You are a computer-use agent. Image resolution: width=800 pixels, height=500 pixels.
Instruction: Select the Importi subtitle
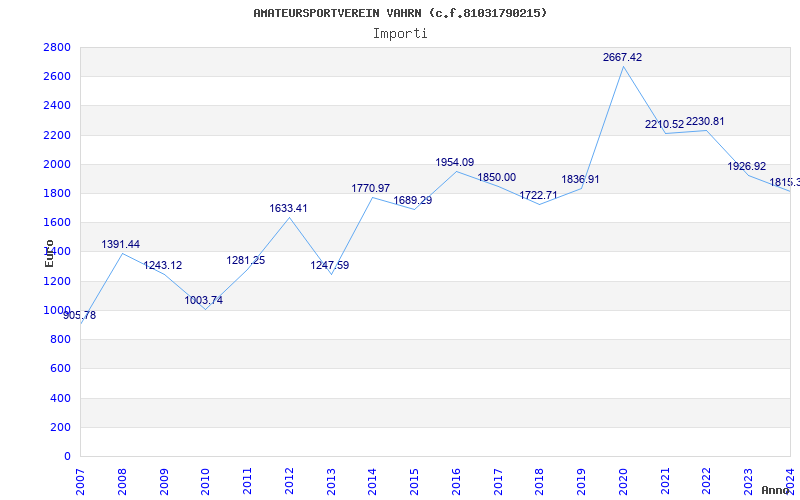(x=400, y=34)
